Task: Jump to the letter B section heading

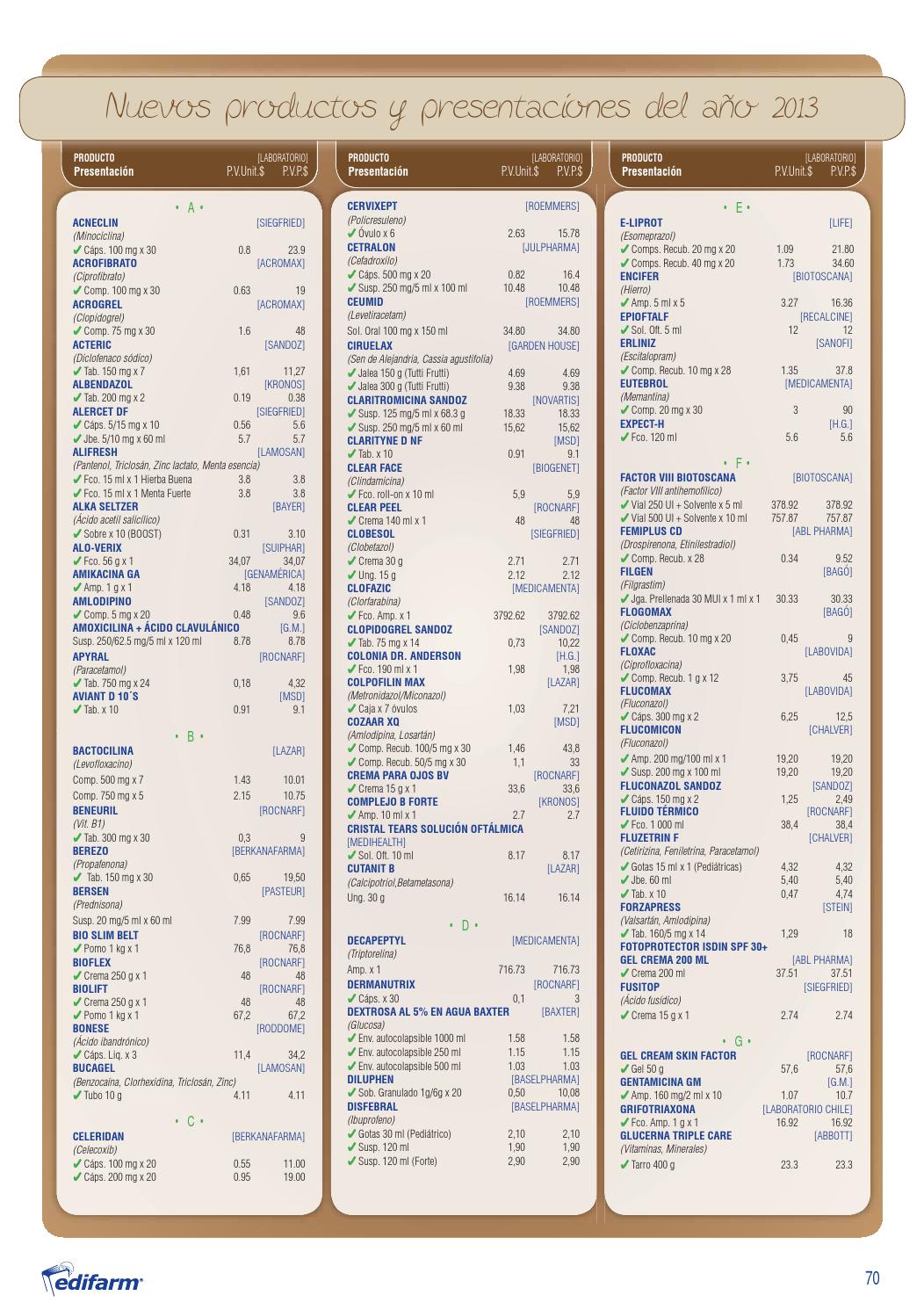Action: coord(189,735)
